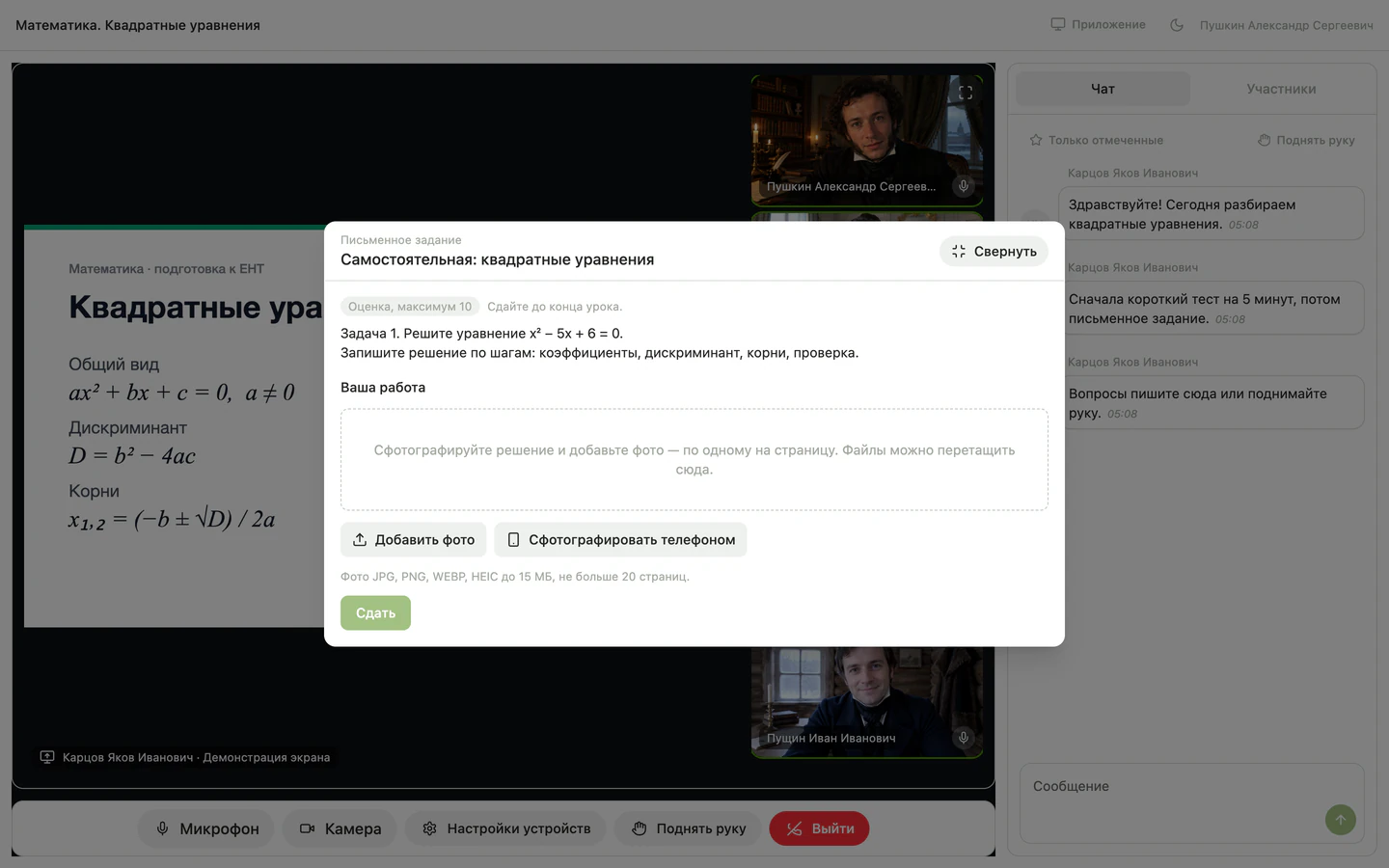The image size is (1389, 868).
Task: Leave the lesson with Выйти
Action: tap(819, 828)
